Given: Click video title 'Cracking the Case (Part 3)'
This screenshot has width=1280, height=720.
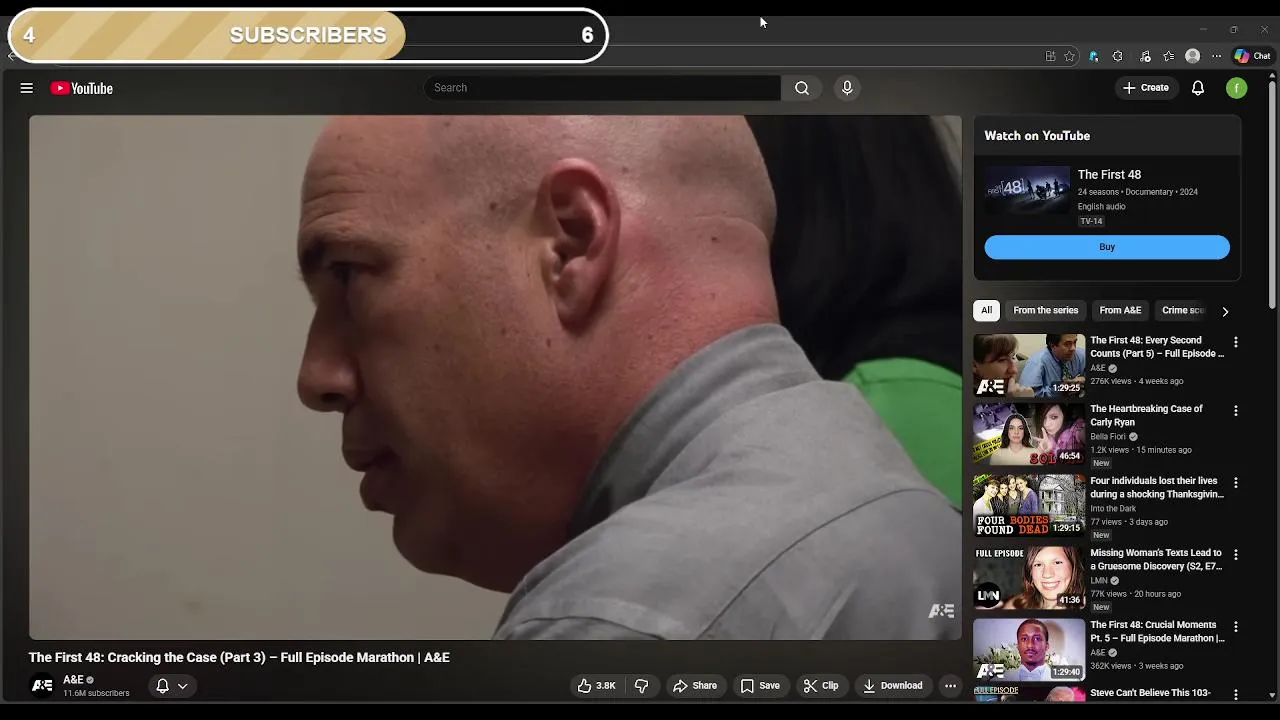Looking at the screenshot, I should click(x=239, y=657).
